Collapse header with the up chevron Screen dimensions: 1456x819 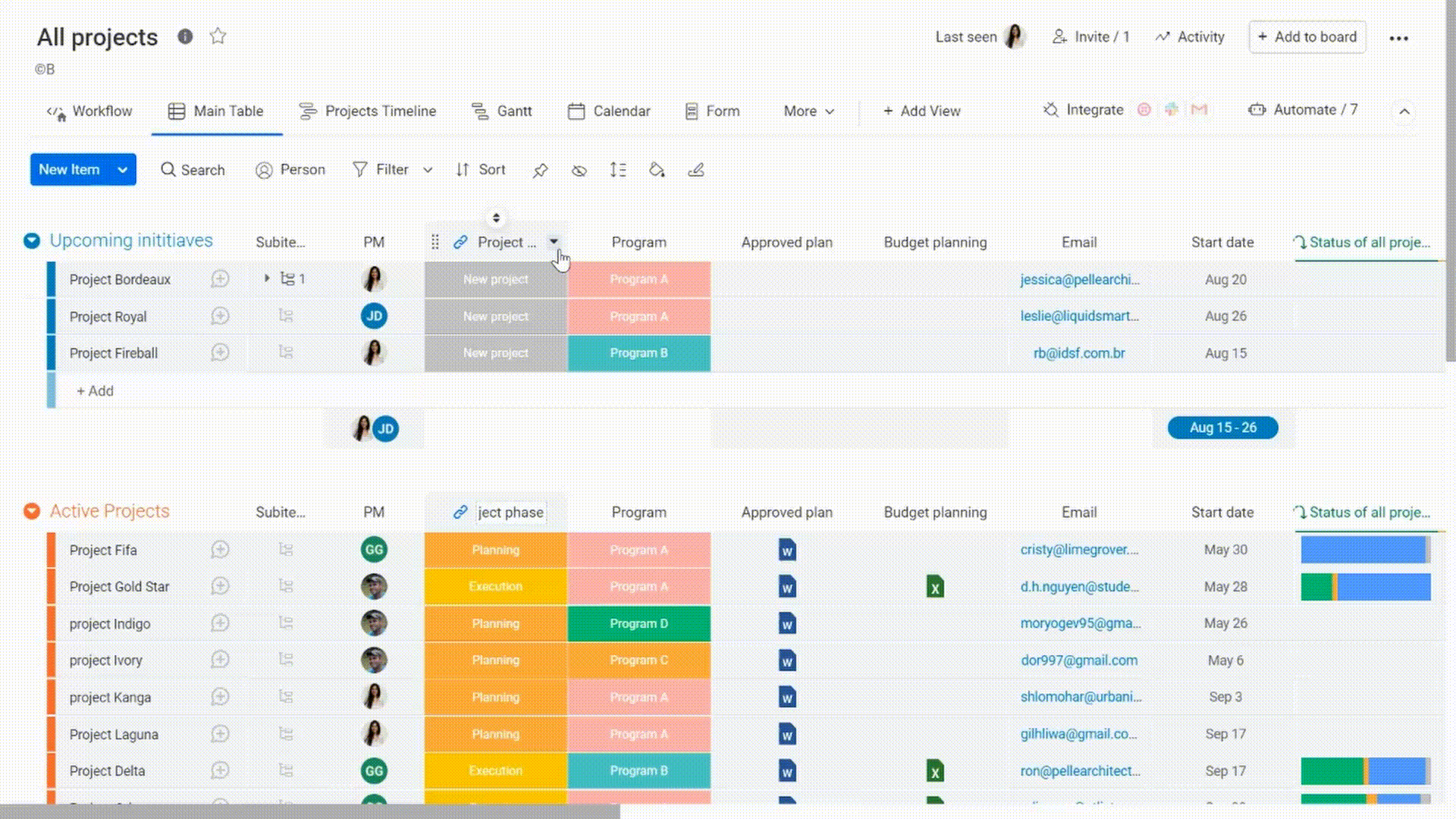coord(1404,111)
